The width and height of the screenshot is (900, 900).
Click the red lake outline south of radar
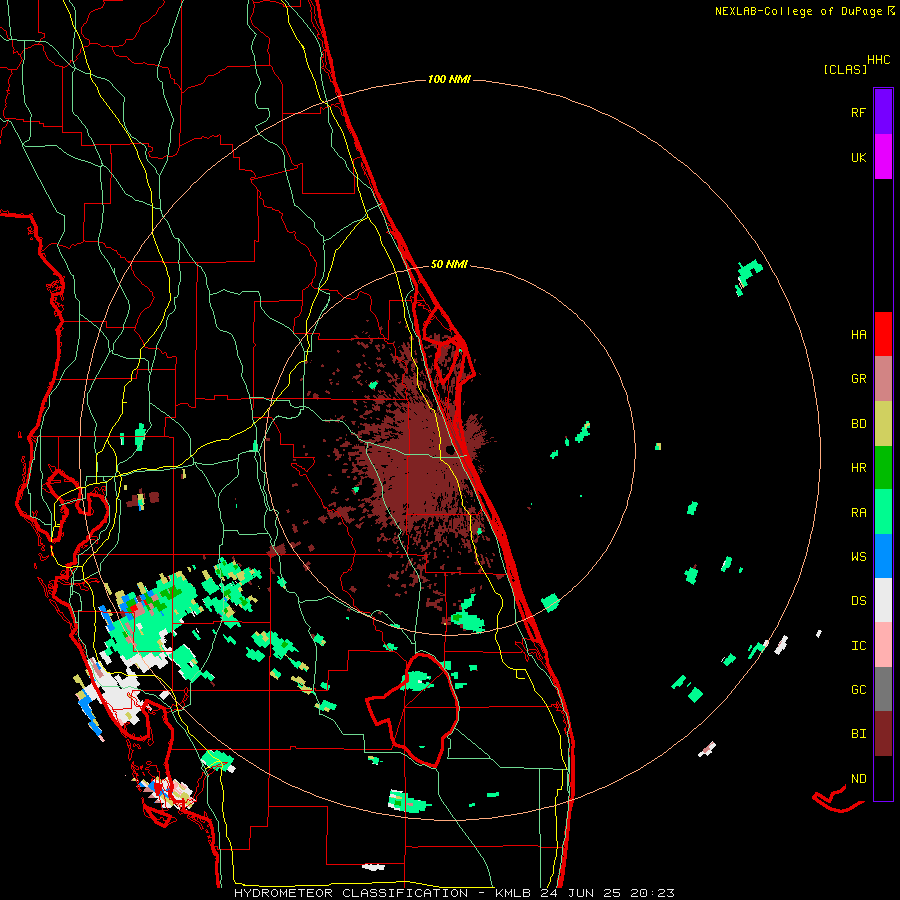[x=412, y=709]
